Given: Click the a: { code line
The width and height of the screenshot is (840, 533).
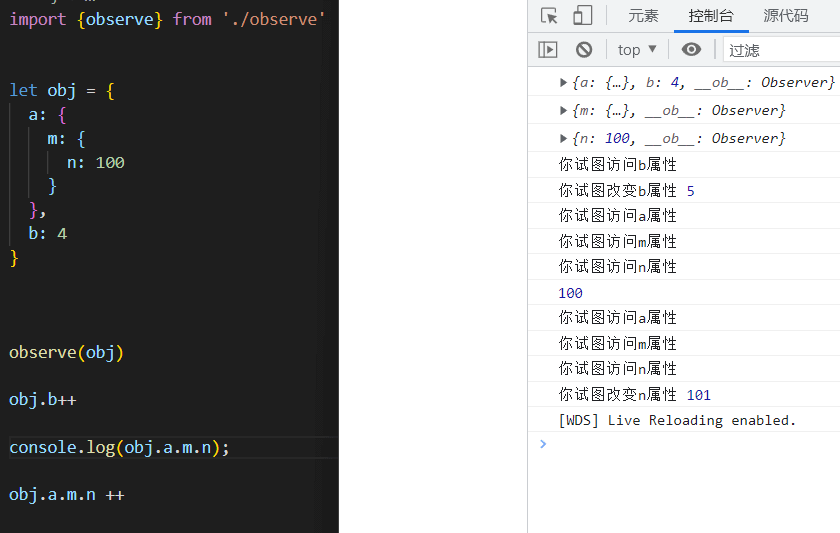Looking at the screenshot, I should [x=47, y=115].
